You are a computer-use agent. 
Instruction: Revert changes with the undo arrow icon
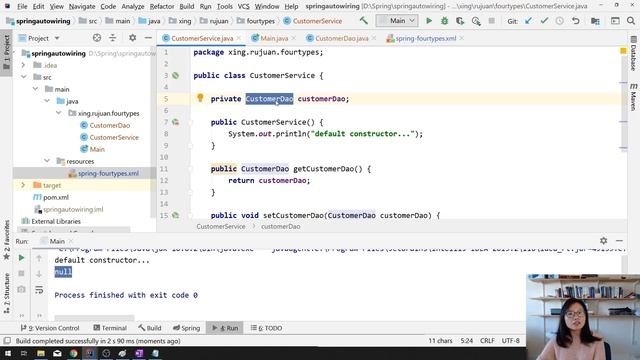(576, 21)
